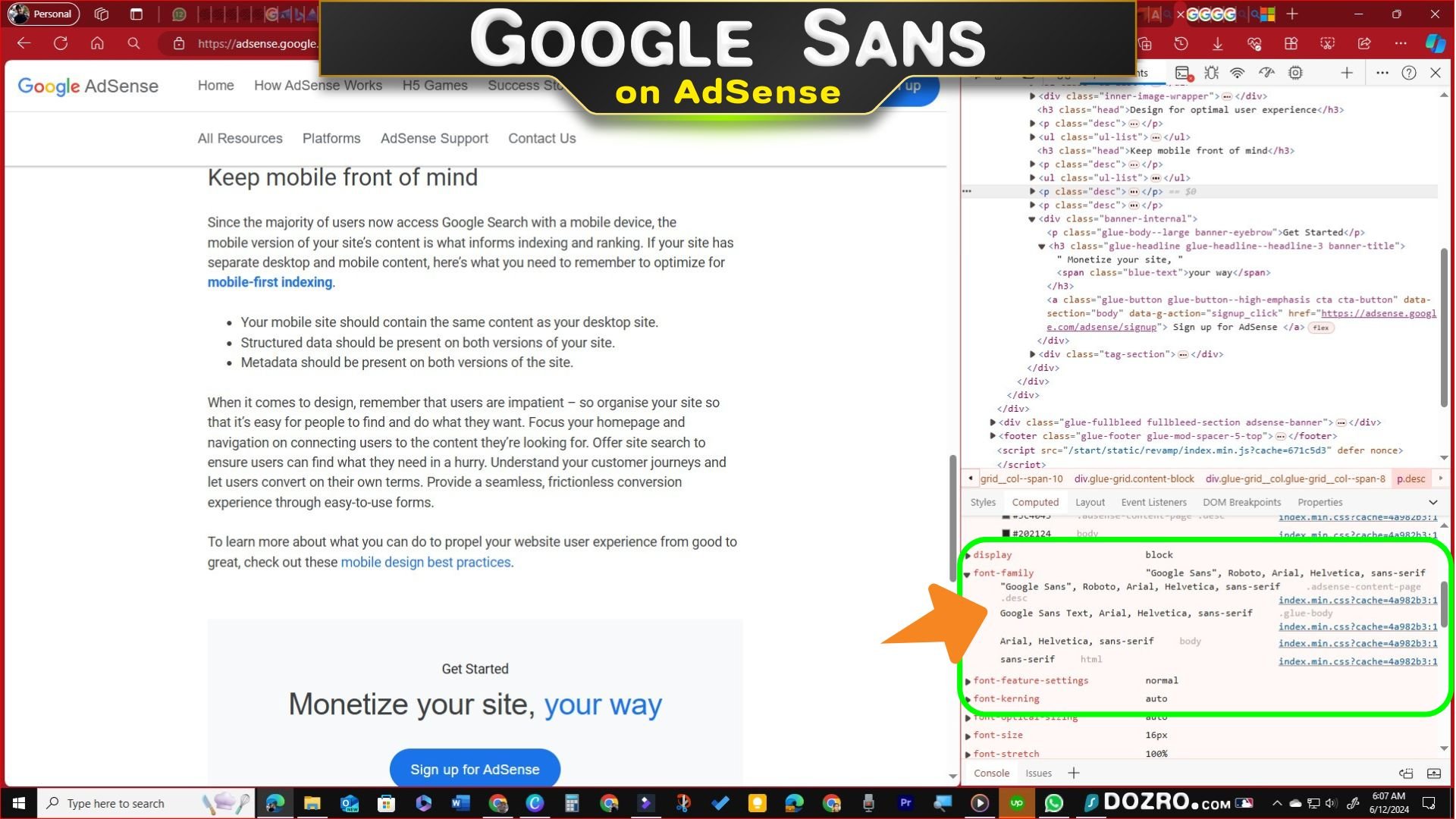Open All Resources nav item
This screenshot has height=819, width=1456.
pyautogui.click(x=240, y=139)
